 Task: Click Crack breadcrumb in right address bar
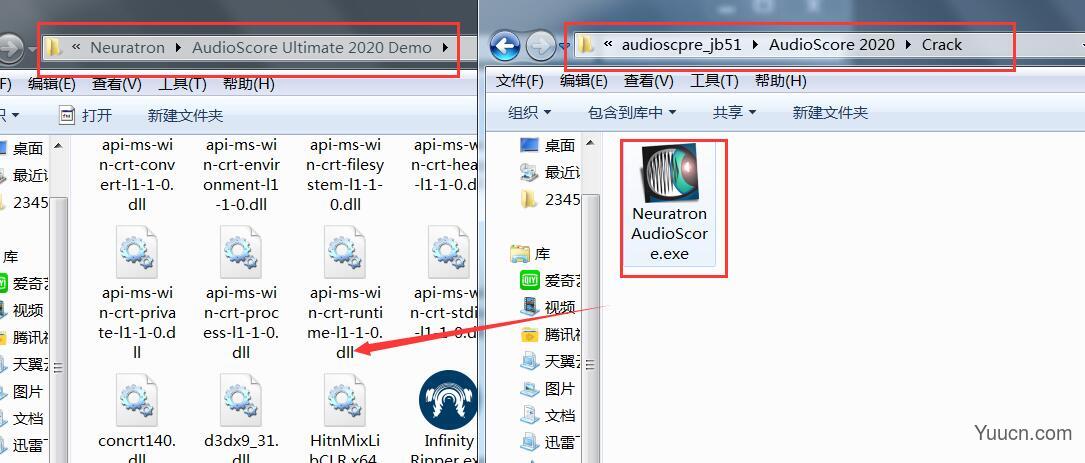[x=942, y=45]
